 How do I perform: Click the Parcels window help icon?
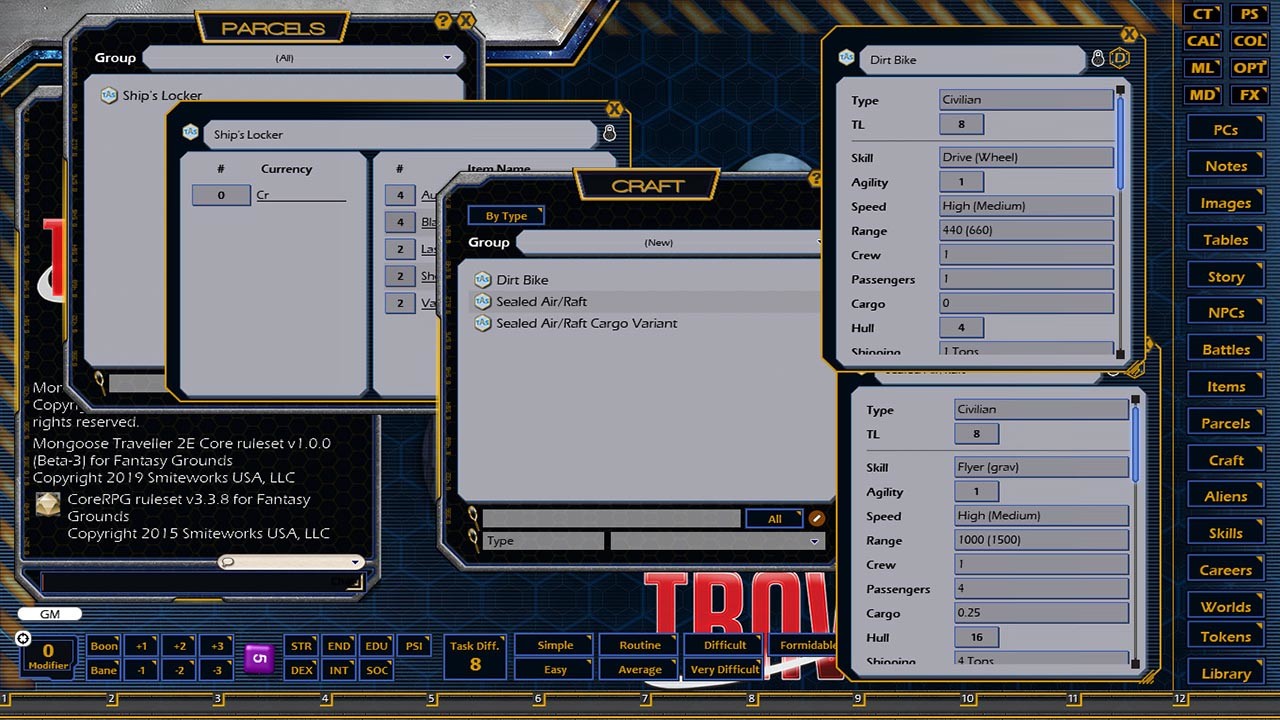tap(444, 21)
